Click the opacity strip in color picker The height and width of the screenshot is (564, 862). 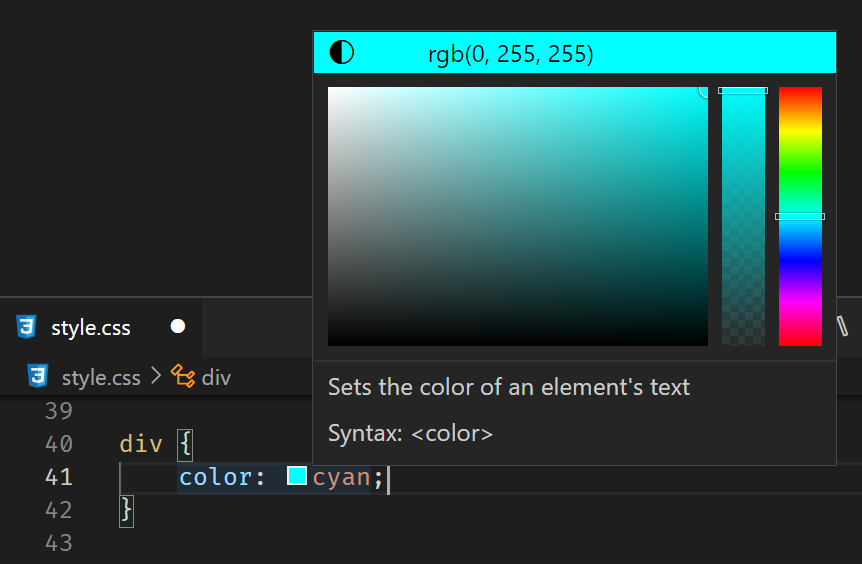coord(743,216)
